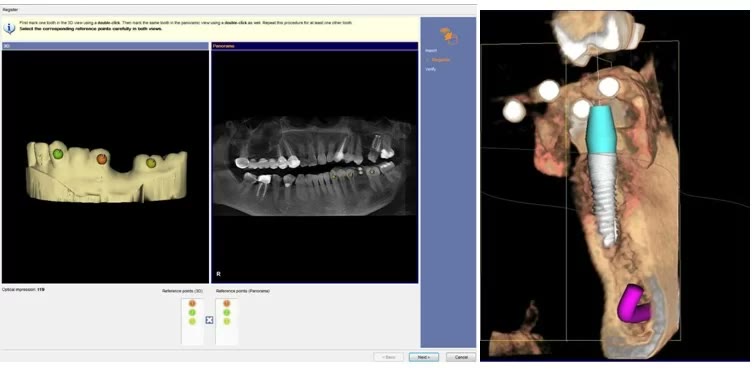
Task: Select orange point 1 in Panorama reference list
Action: click(x=227, y=303)
